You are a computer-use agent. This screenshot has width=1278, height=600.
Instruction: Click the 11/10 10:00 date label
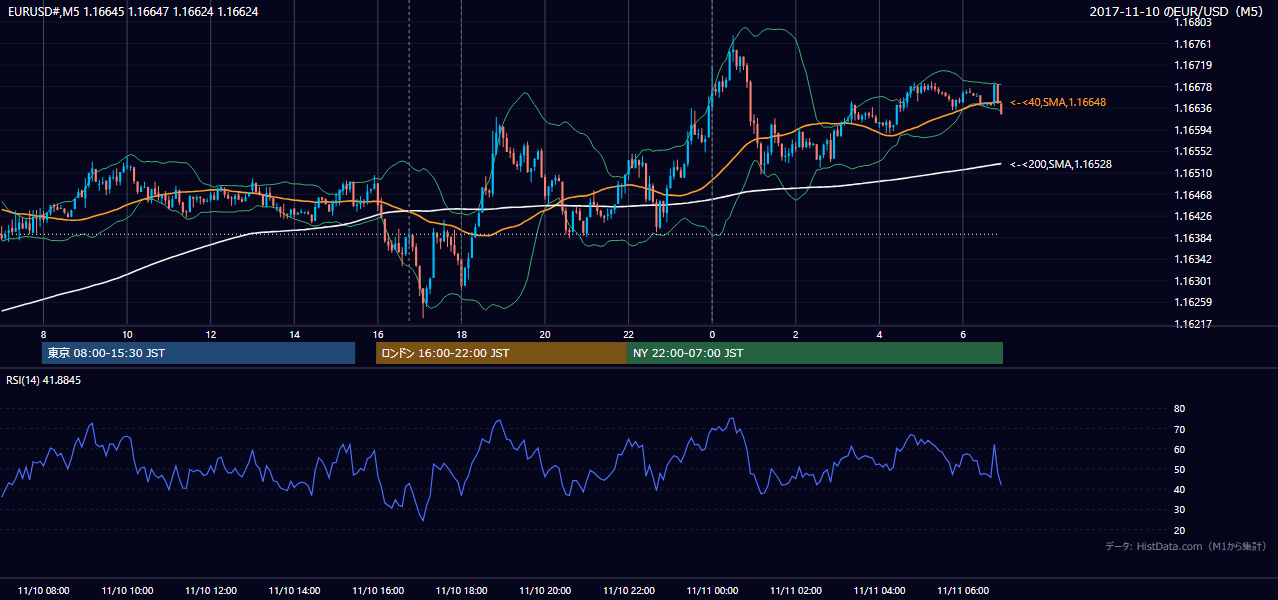tap(127, 591)
